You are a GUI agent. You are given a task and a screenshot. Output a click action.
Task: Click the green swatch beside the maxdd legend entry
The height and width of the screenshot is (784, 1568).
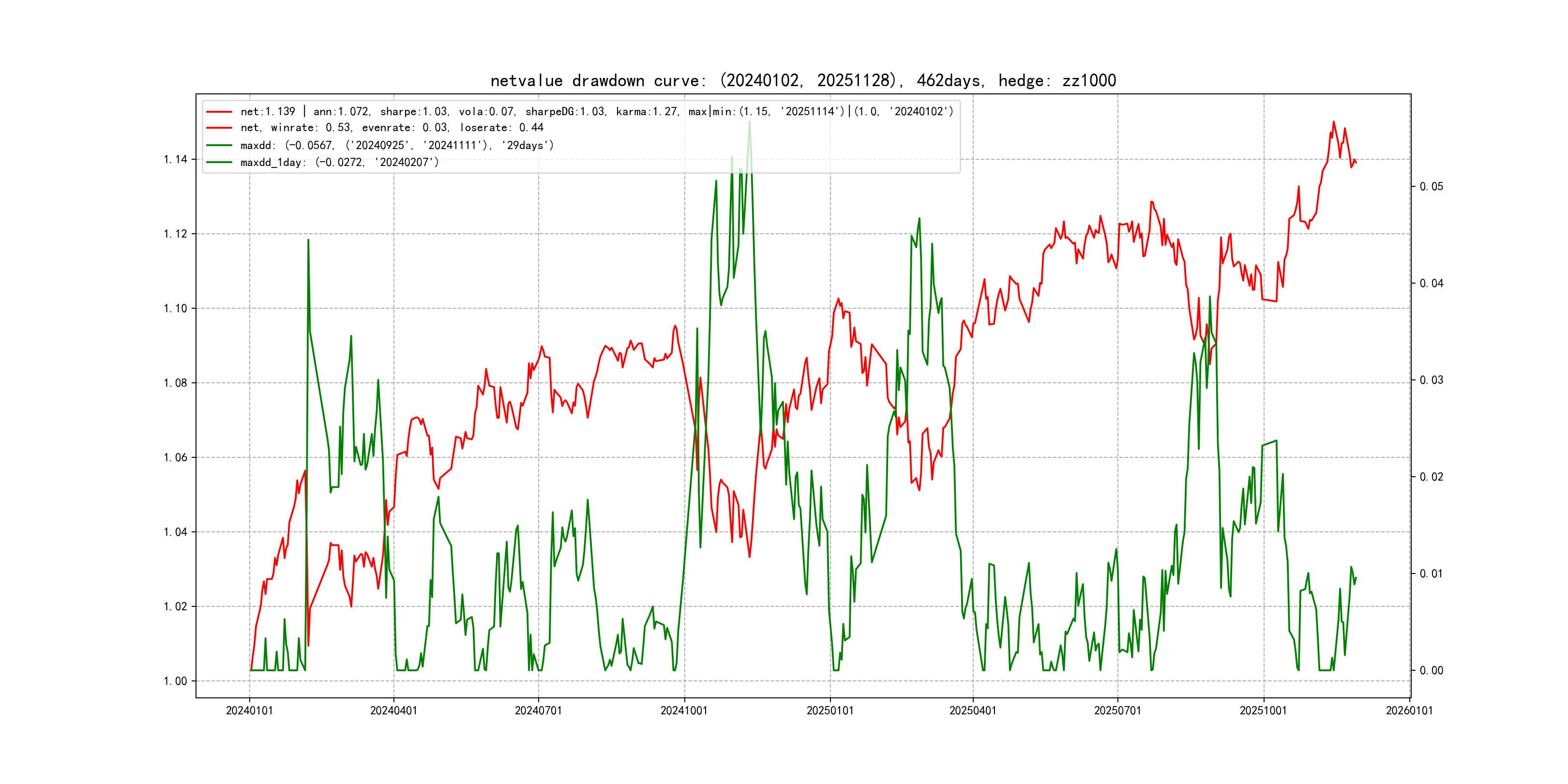pos(219,146)
